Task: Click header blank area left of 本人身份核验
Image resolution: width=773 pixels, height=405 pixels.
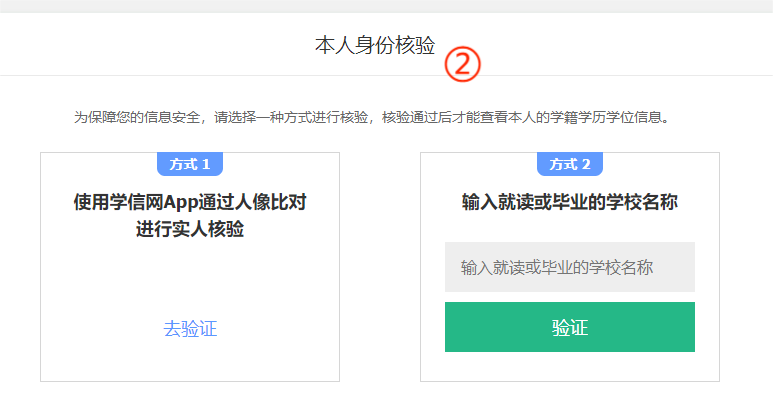Action: [x=150, y=45]
